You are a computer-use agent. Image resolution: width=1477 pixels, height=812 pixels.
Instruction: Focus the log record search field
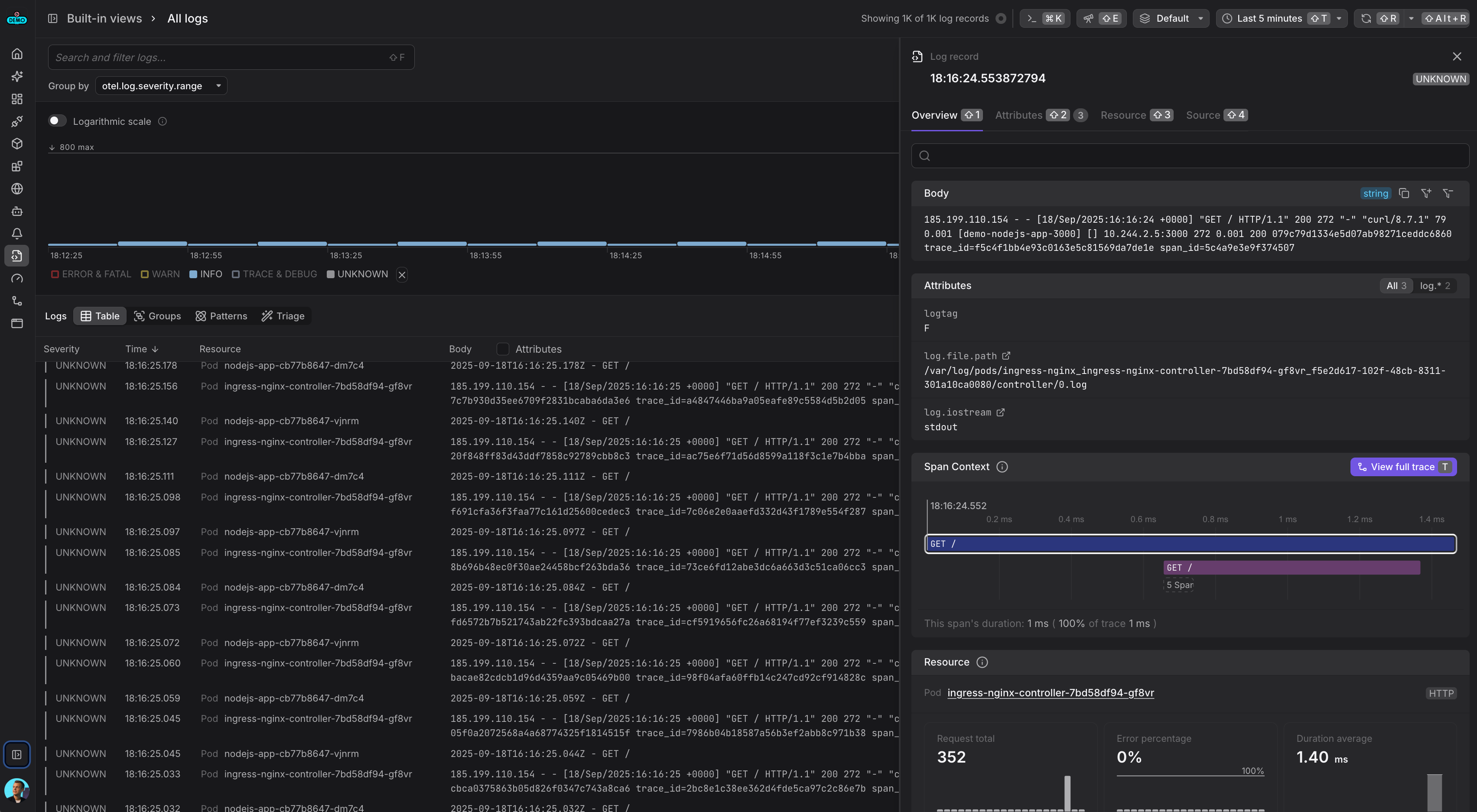click(1191, 156)
